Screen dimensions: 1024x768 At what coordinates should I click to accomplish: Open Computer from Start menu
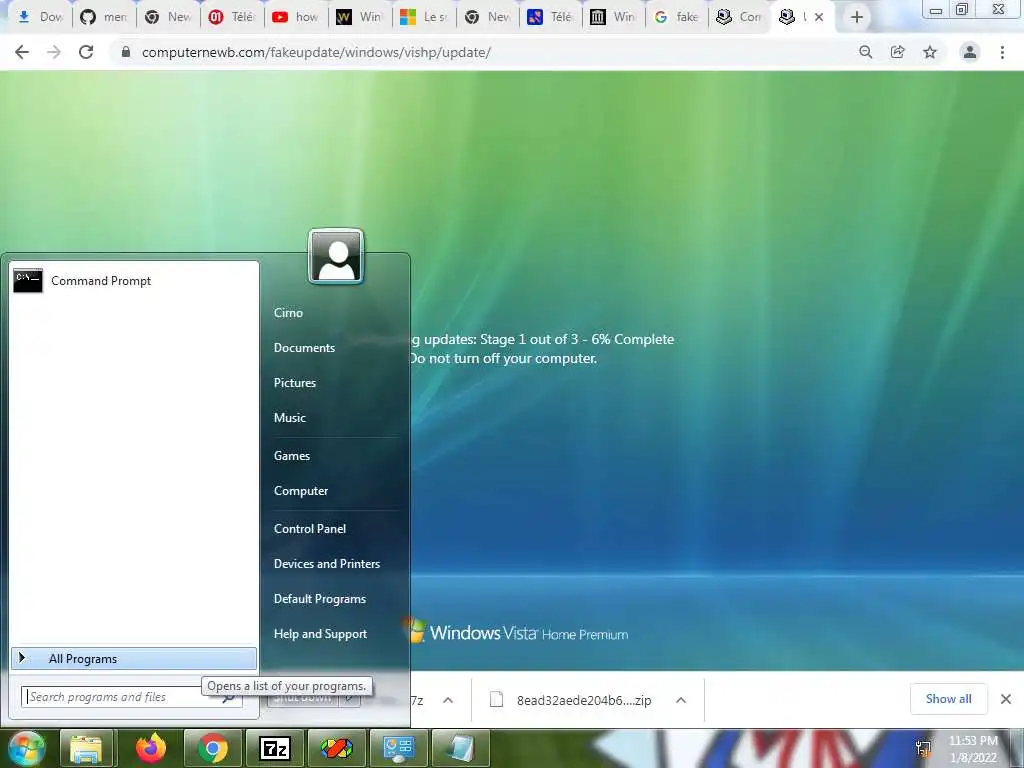300,491
